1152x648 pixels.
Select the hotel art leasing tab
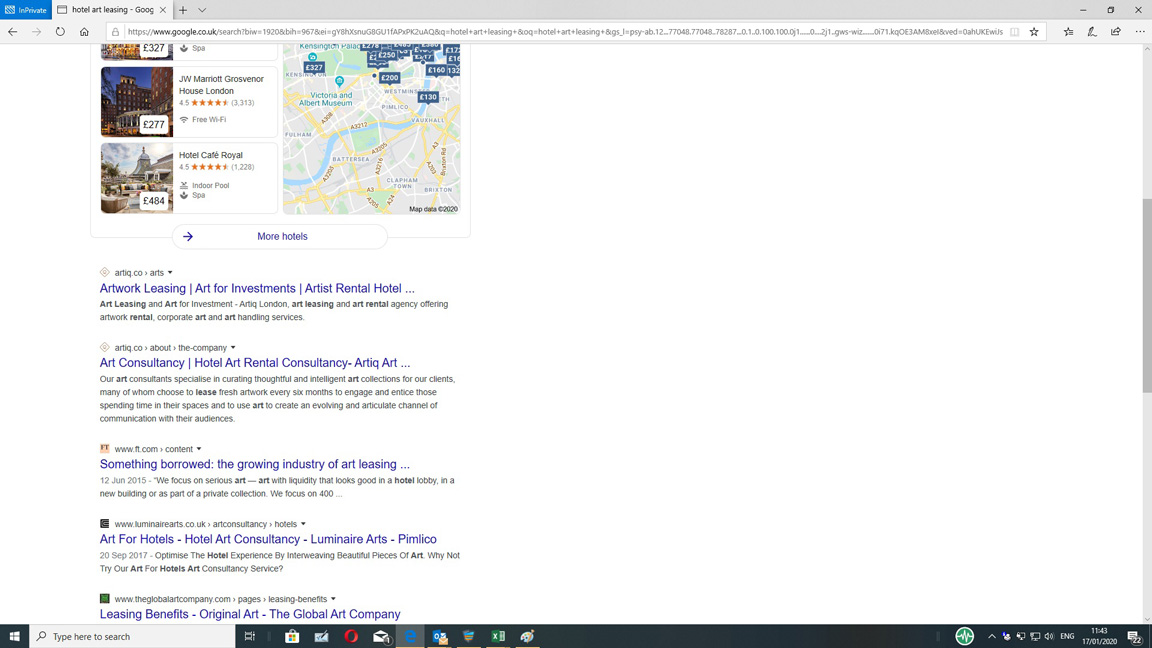point(112,10)
